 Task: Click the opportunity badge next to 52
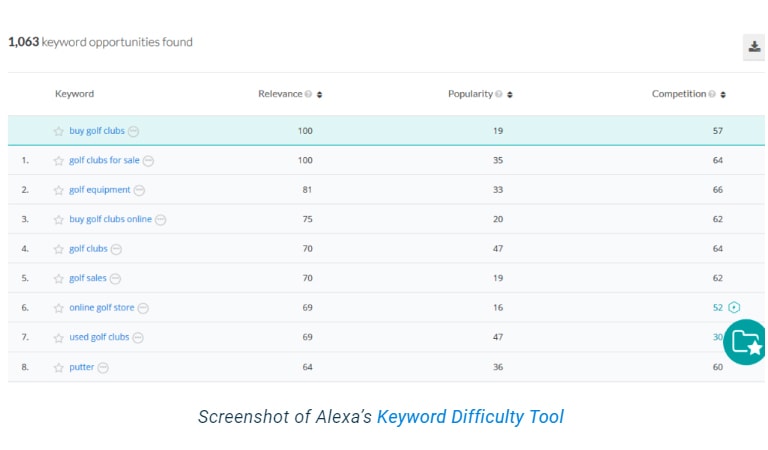pyautogui.click(x=734, y=308)
